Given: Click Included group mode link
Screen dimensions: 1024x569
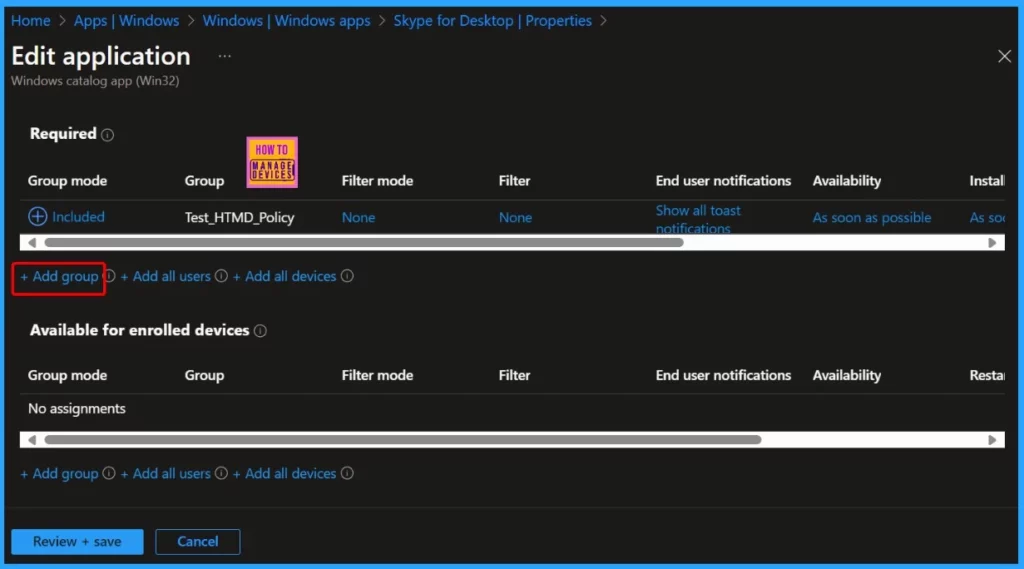Looking at the screenshot, I should coord(78,217).
